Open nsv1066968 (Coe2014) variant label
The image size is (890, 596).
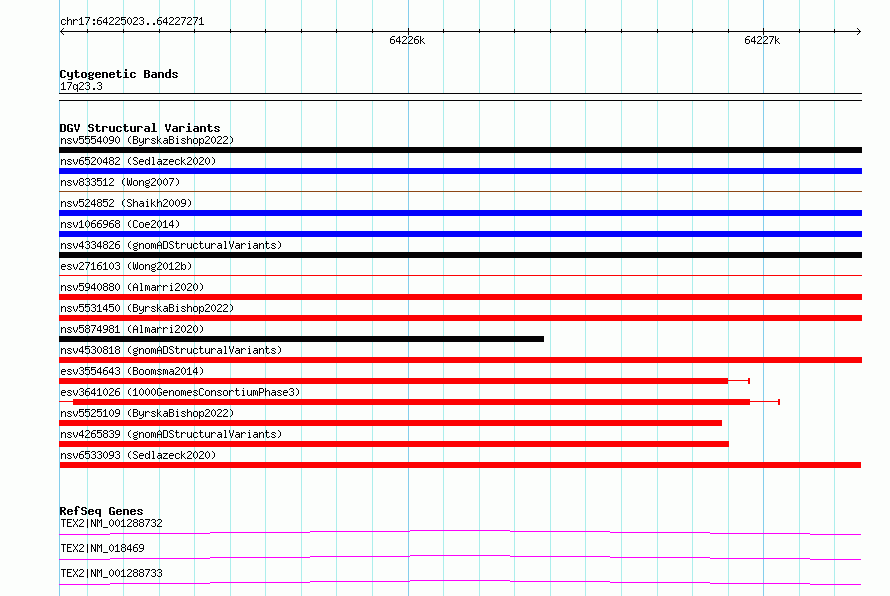click(120, 224)
